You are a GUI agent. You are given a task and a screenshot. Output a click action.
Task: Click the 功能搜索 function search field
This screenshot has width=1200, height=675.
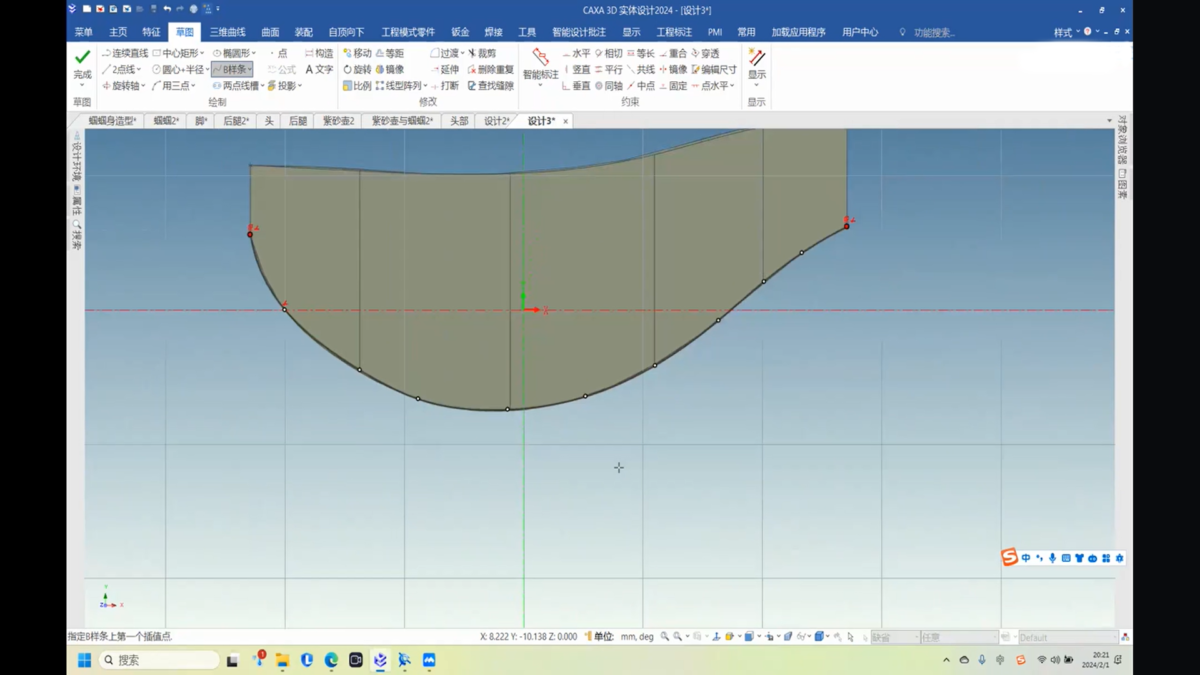click(933, 32)
